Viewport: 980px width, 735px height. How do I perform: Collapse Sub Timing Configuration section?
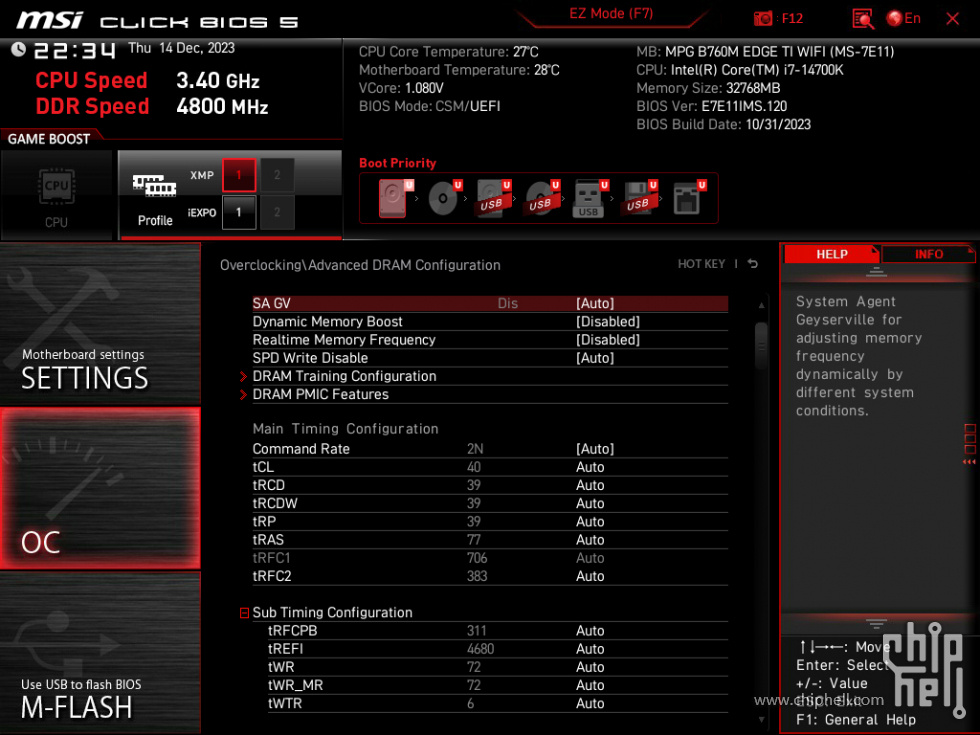244,613
